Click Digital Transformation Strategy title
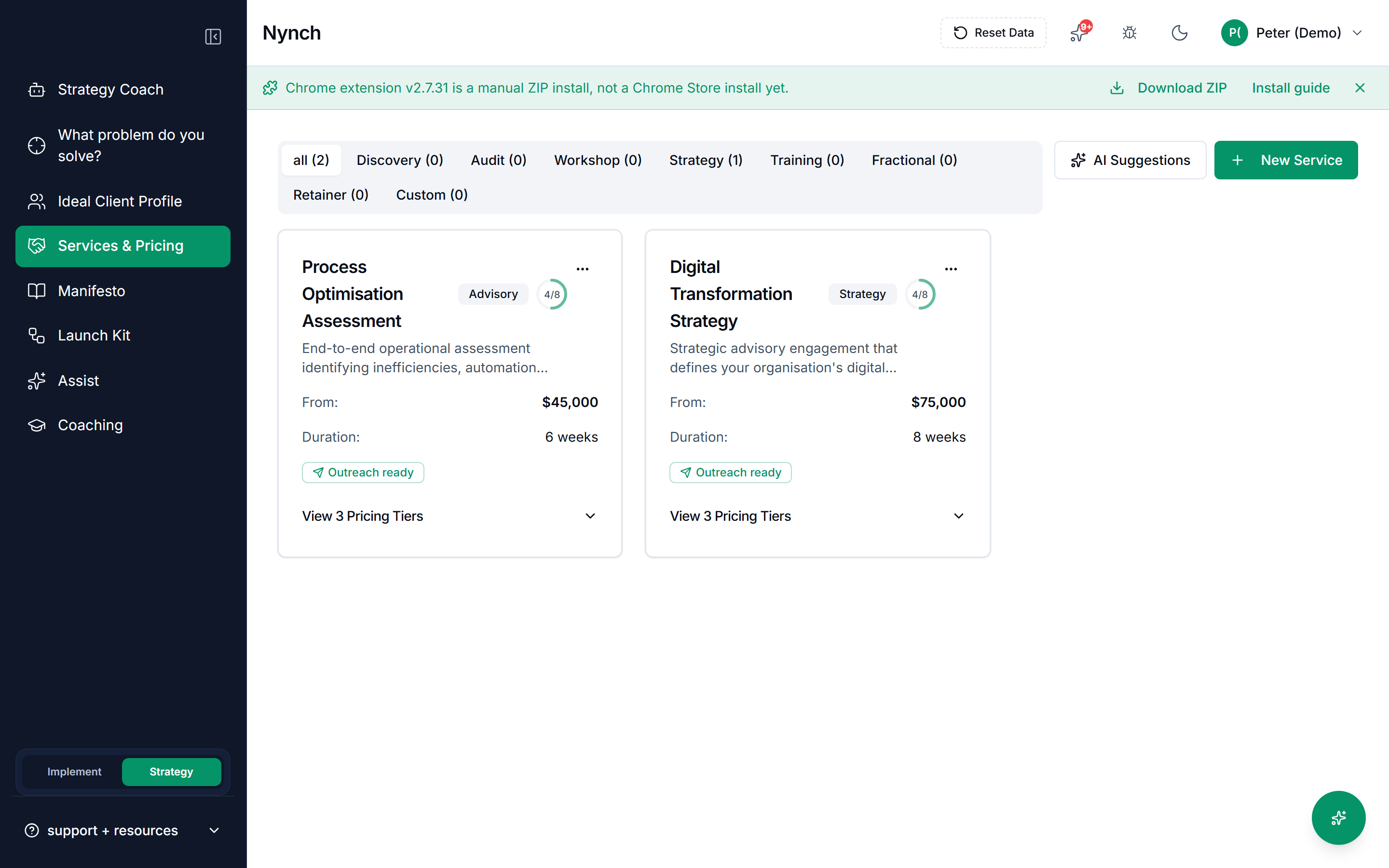1389x868 pixels. (x=731, y=294)
